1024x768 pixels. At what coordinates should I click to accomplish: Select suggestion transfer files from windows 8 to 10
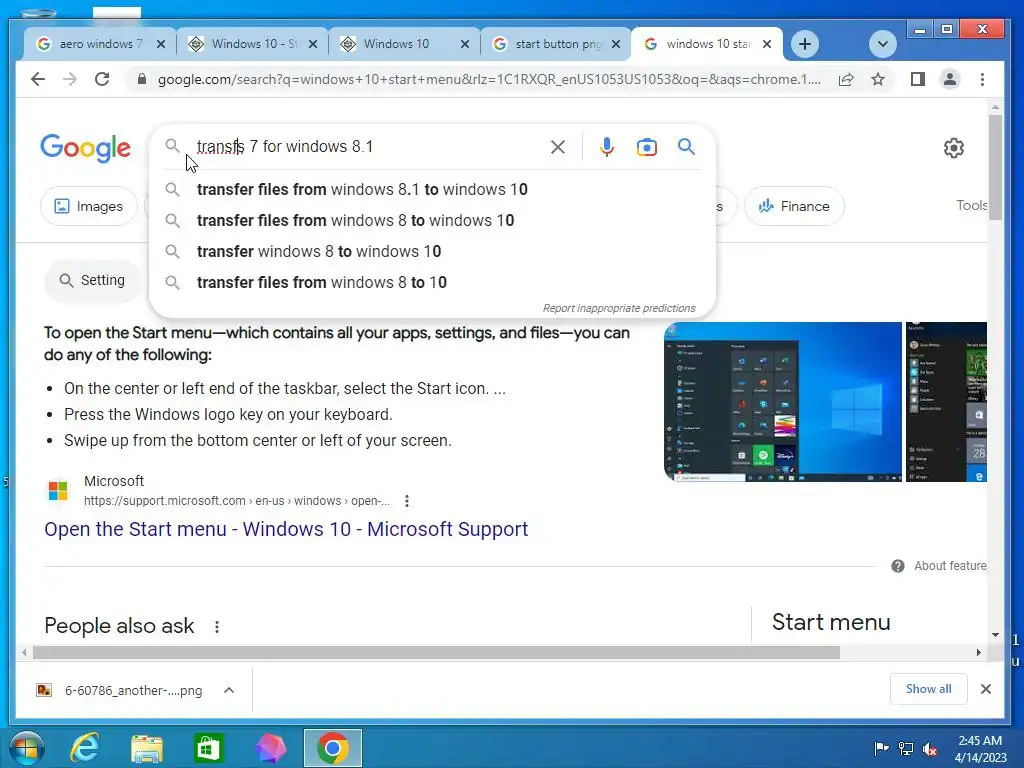coord(432,283)
